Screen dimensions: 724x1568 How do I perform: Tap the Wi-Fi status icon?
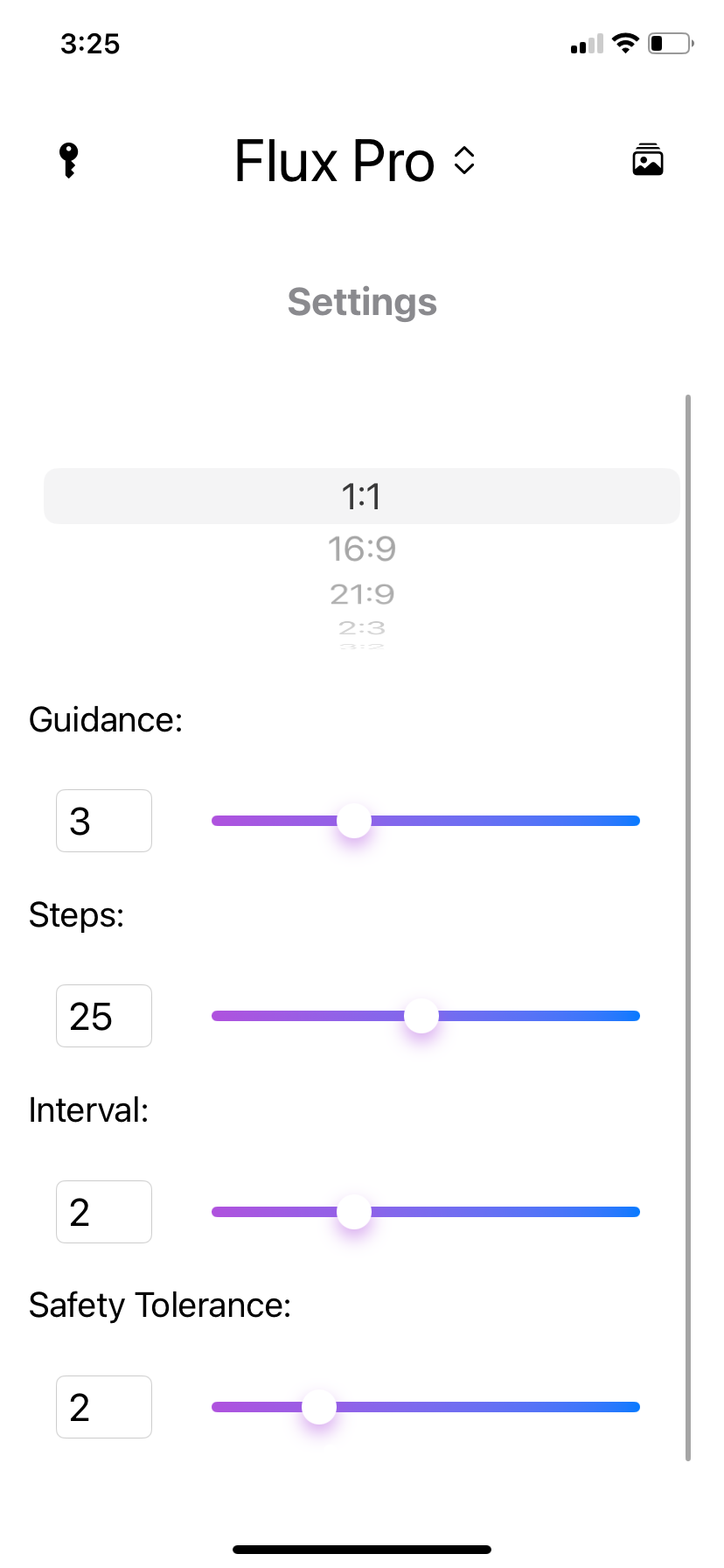click(625, 43)
